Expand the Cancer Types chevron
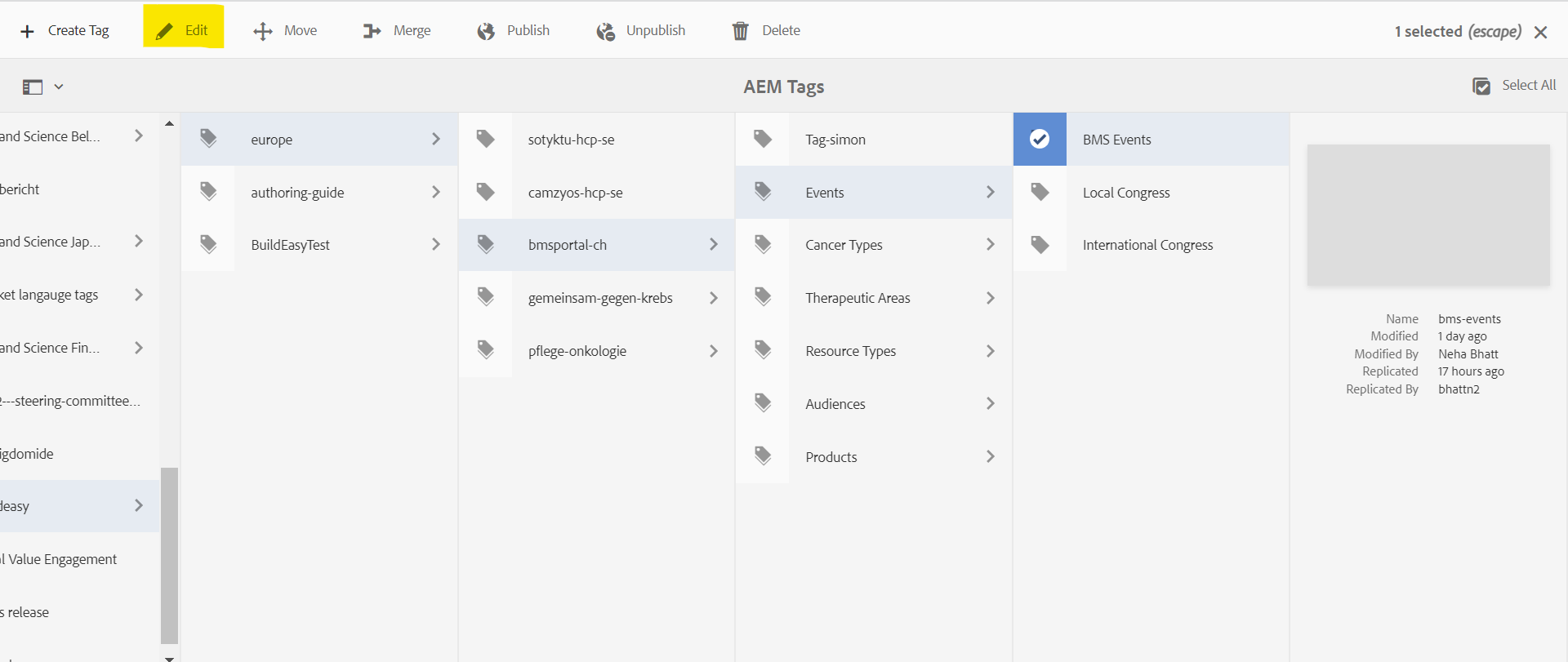This screenshot has height=662, width=1568. click(991, 244)
